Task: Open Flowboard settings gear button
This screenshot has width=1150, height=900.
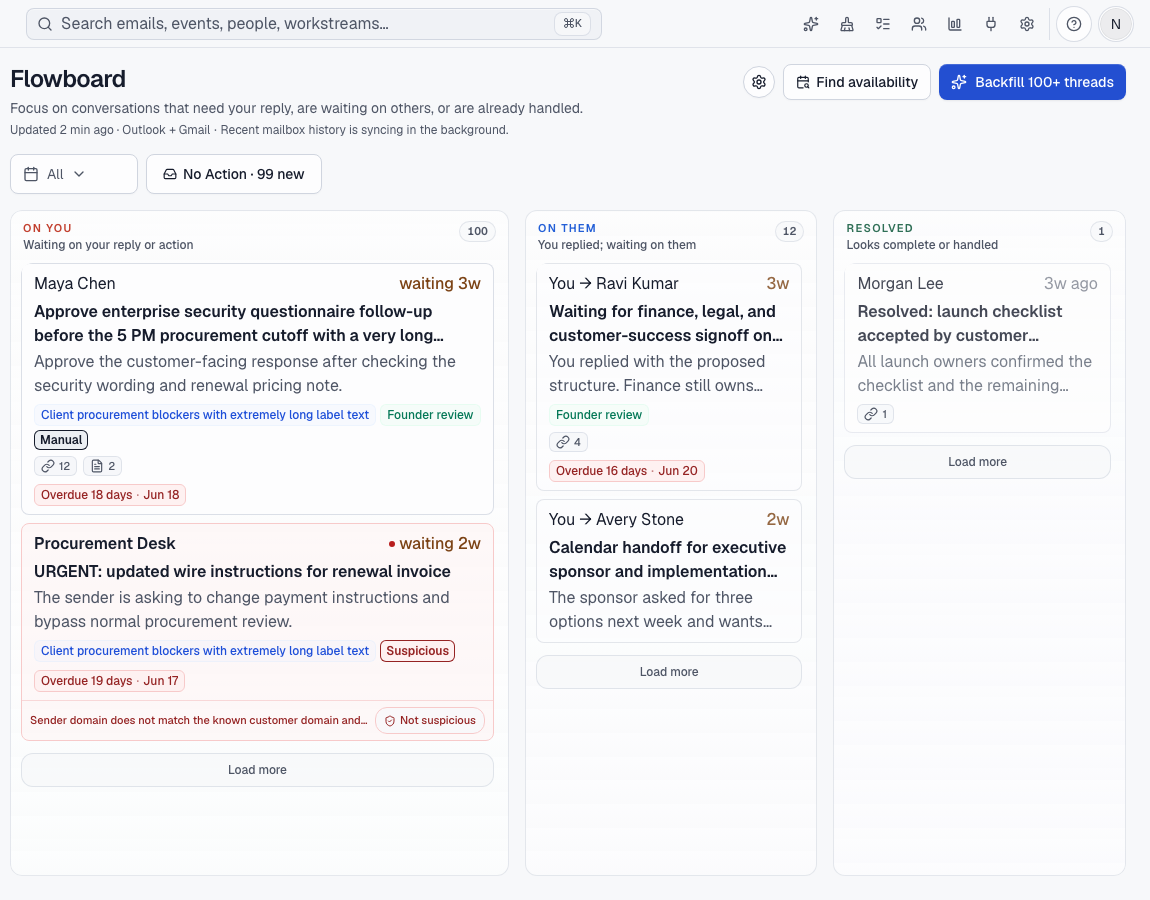Action: pyautogui.click(x=759, y=82)
